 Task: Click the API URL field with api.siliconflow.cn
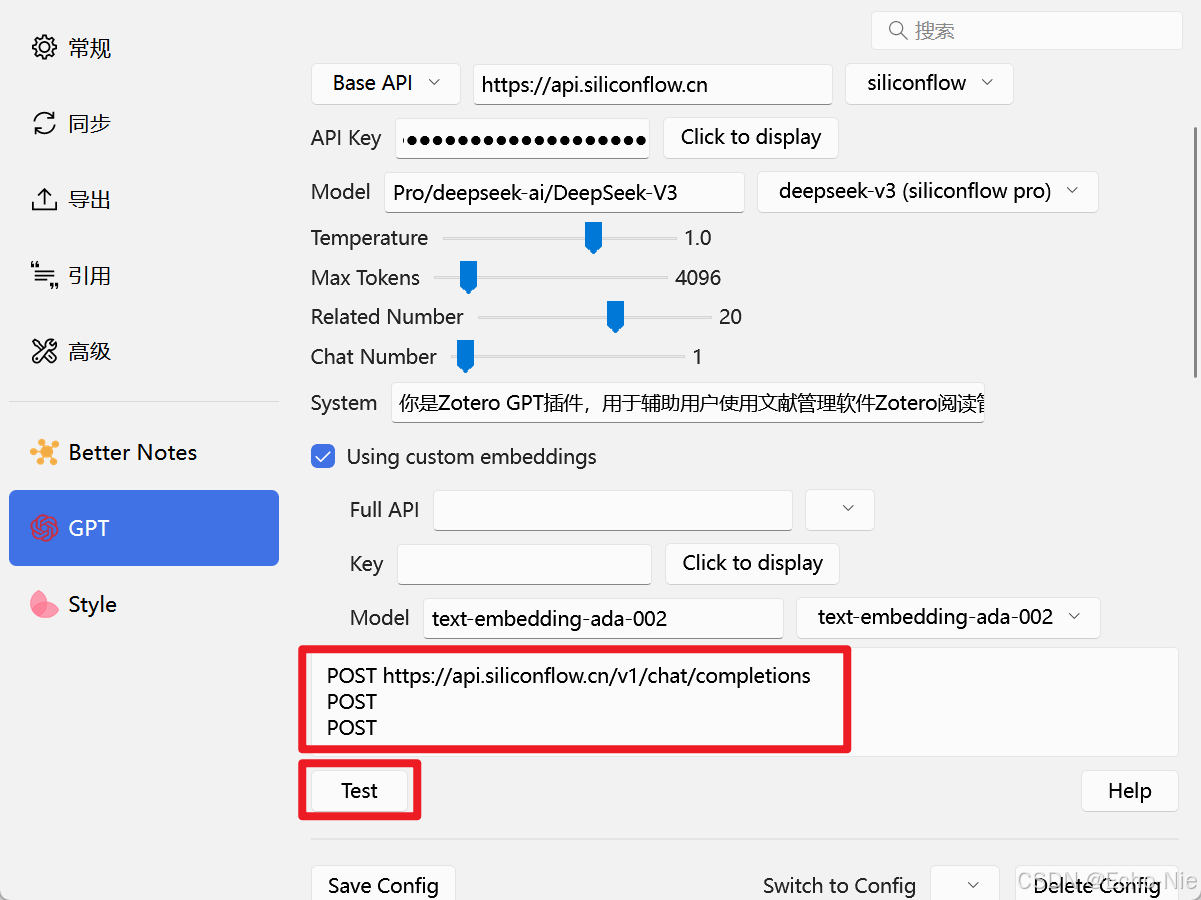point(653,84)
